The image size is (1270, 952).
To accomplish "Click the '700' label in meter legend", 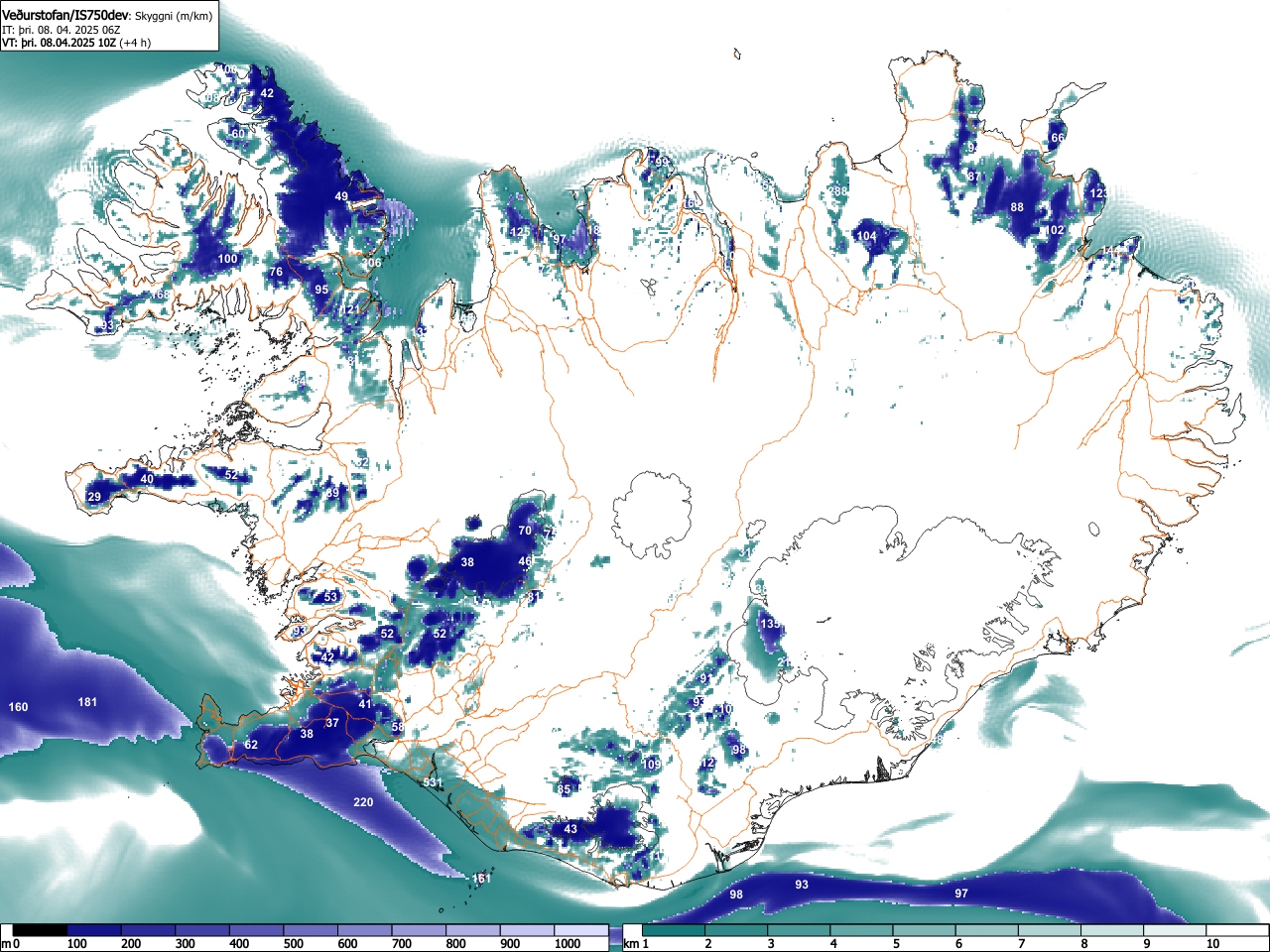I will pos(401,944).
